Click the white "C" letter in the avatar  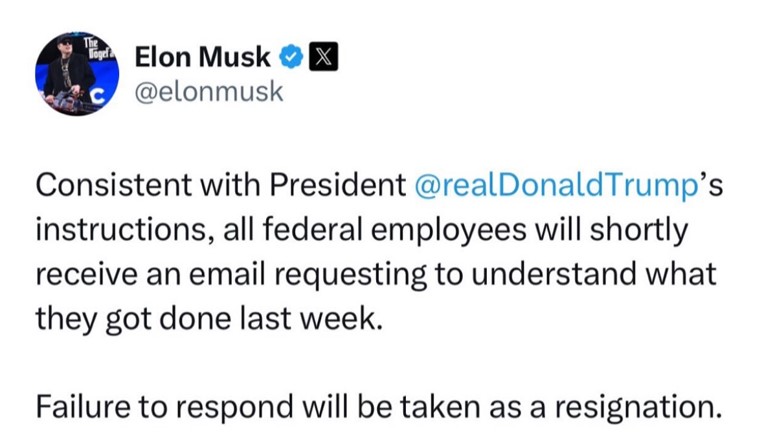[x=99, y=98]
